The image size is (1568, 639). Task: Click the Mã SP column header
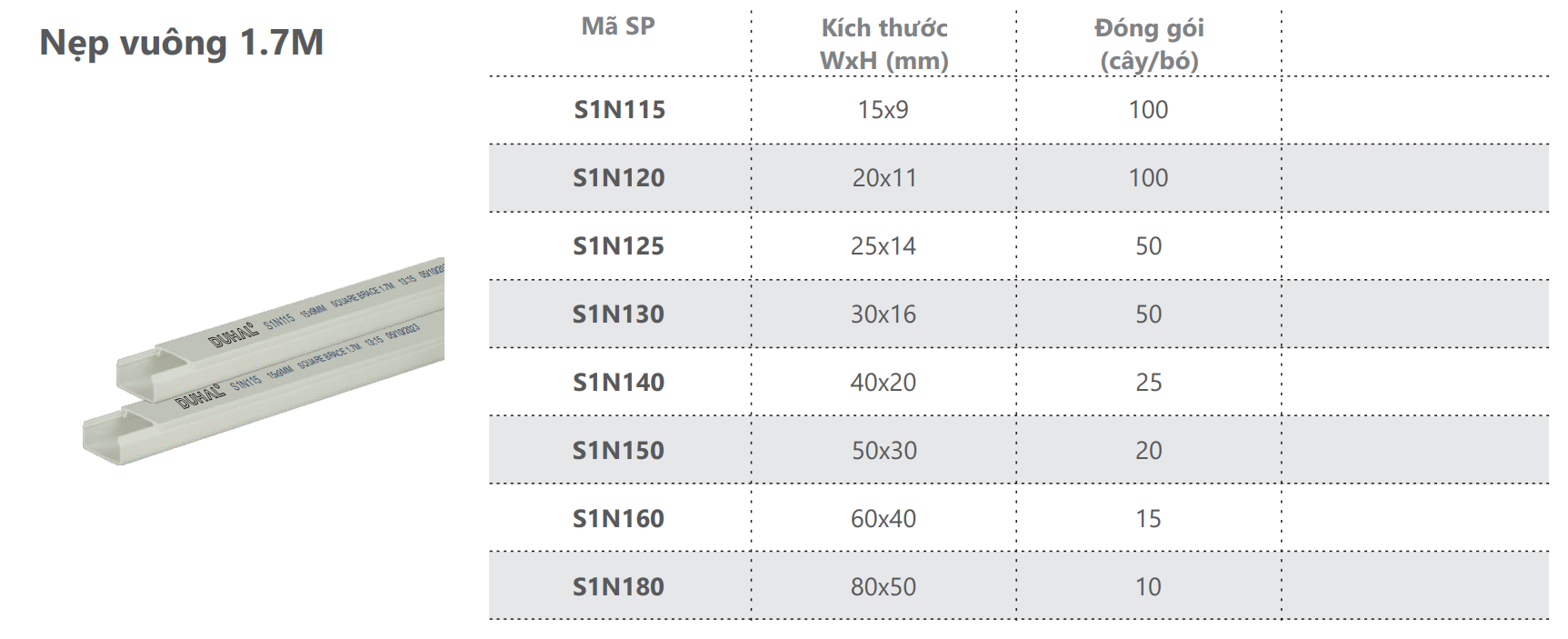pyautogui.click(x=618, y=26)
